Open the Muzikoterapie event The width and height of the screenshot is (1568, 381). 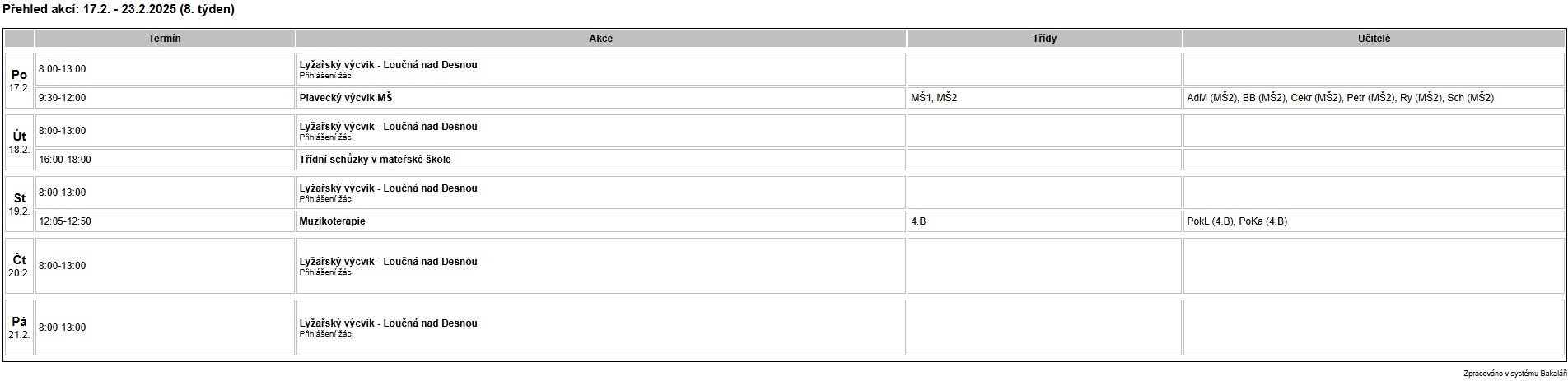click(x=332, y=221)
